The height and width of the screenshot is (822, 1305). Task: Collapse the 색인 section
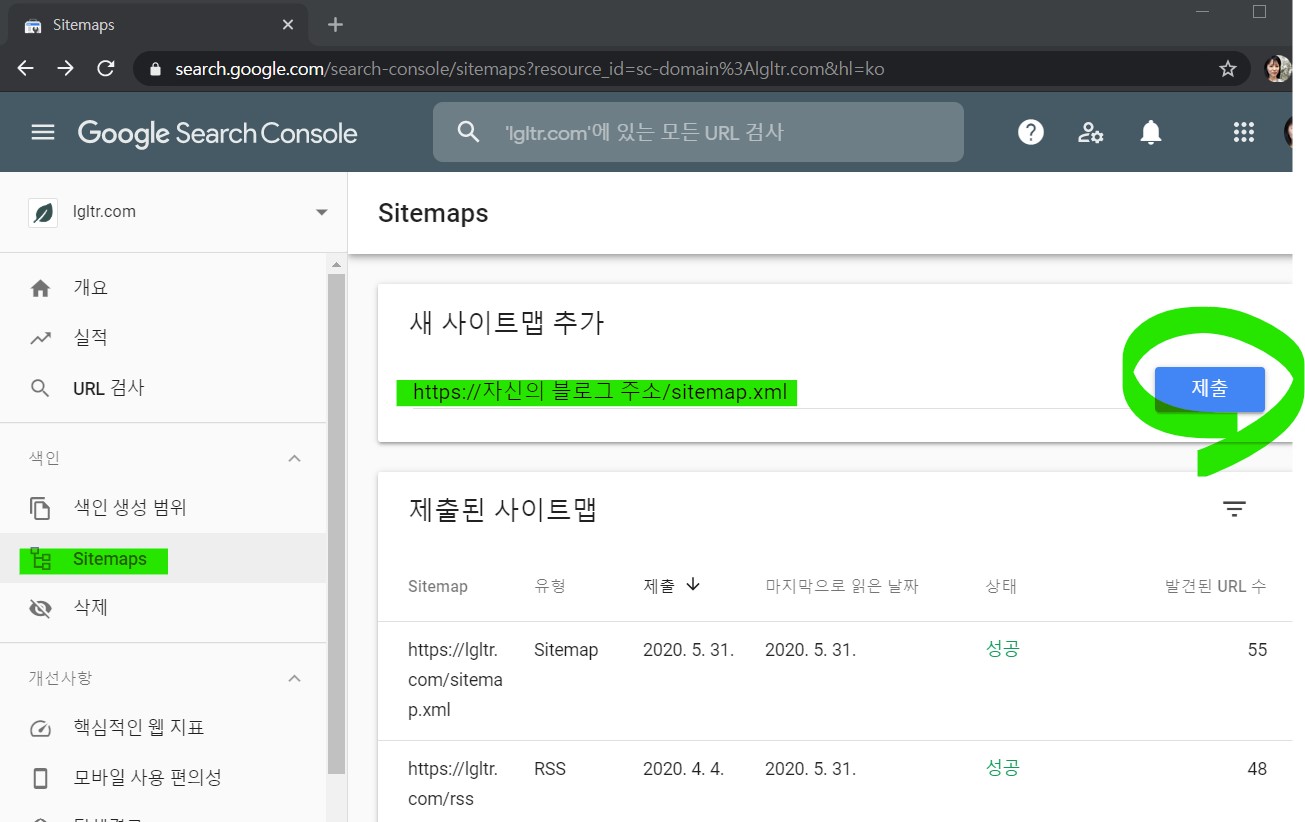pyautogui.click(x=294, y=458)
